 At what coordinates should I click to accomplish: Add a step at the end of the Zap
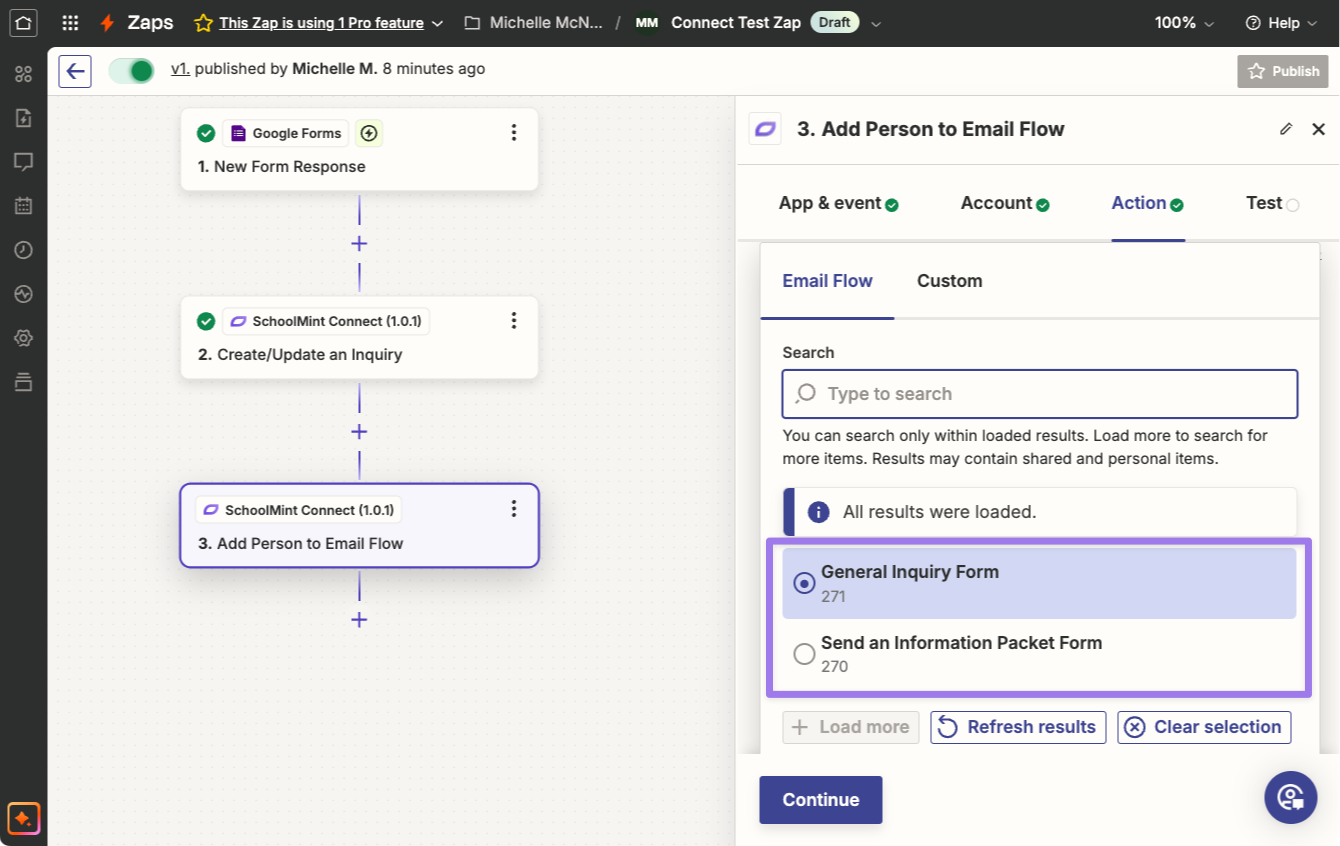(x=359, y=620)
